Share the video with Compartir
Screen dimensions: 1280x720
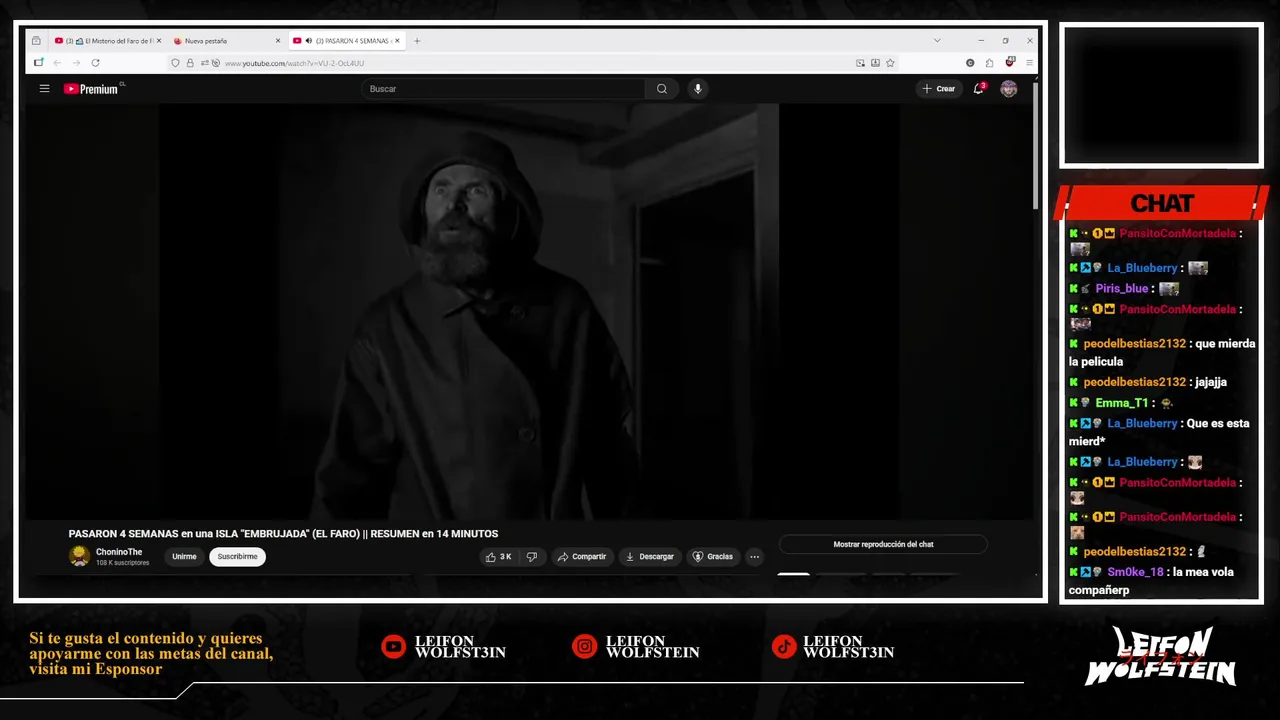pos(581,557)
